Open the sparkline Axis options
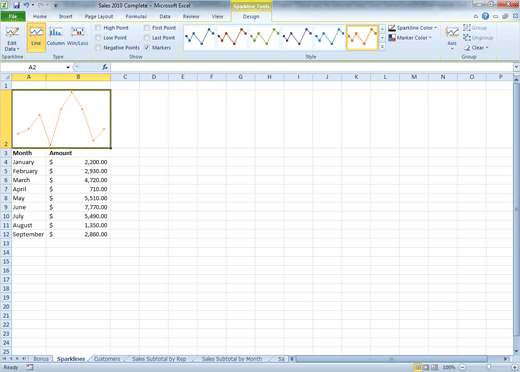 click(x=452, y=38)
